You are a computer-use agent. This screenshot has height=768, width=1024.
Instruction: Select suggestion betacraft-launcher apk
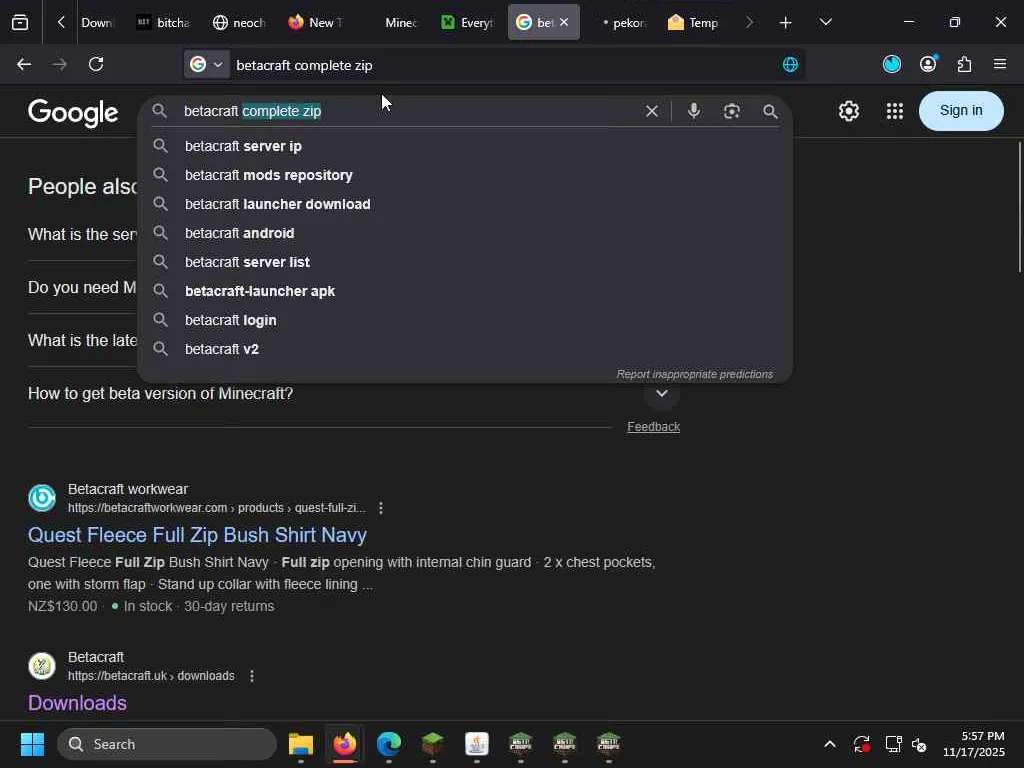[x=465, y=291]
